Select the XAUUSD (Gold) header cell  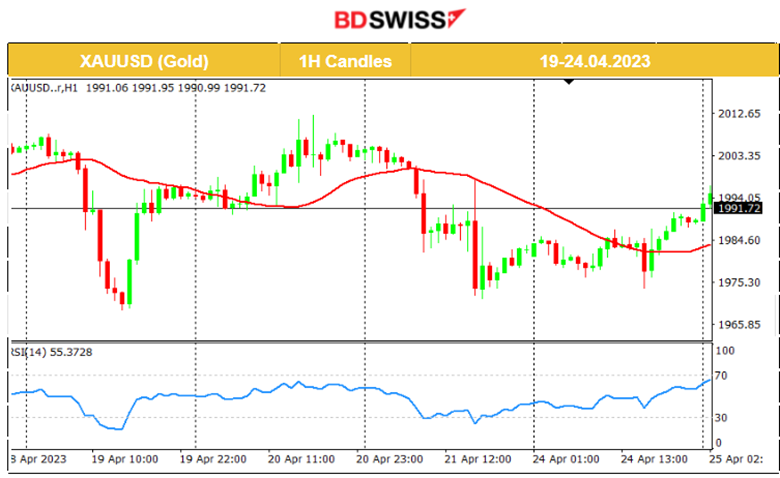(144, 61)
